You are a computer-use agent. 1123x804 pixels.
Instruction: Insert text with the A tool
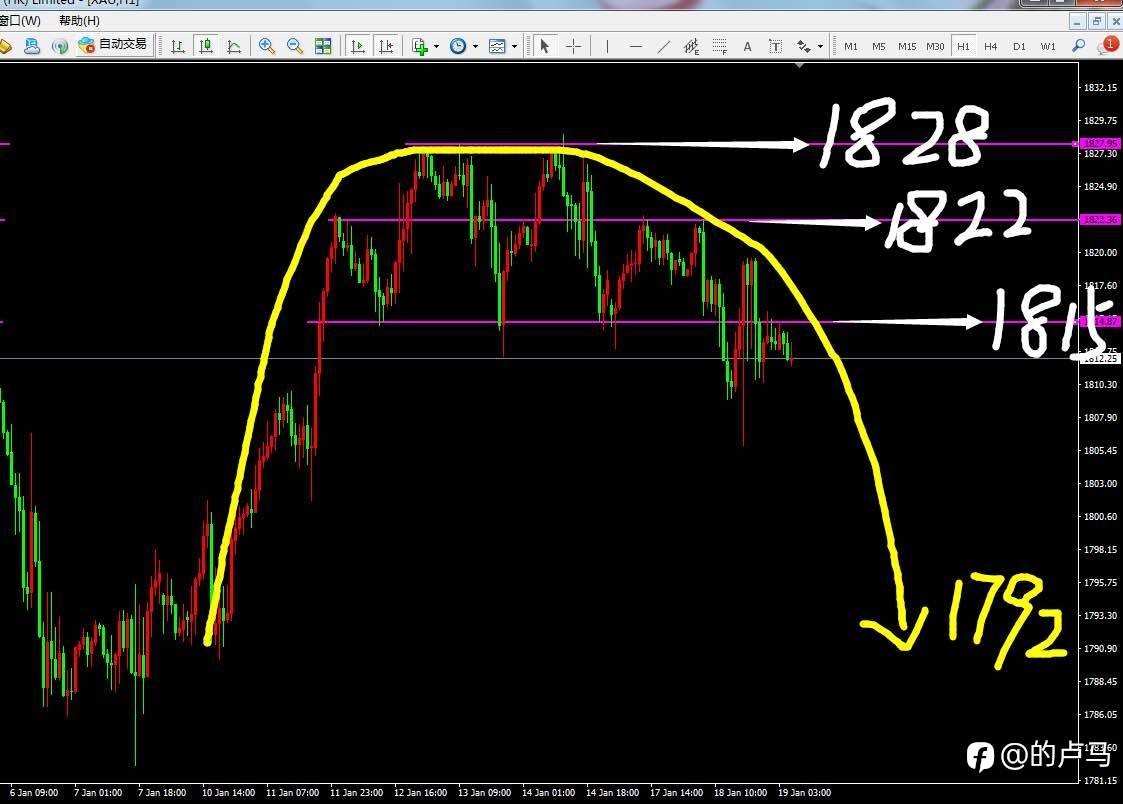(747, 47)
